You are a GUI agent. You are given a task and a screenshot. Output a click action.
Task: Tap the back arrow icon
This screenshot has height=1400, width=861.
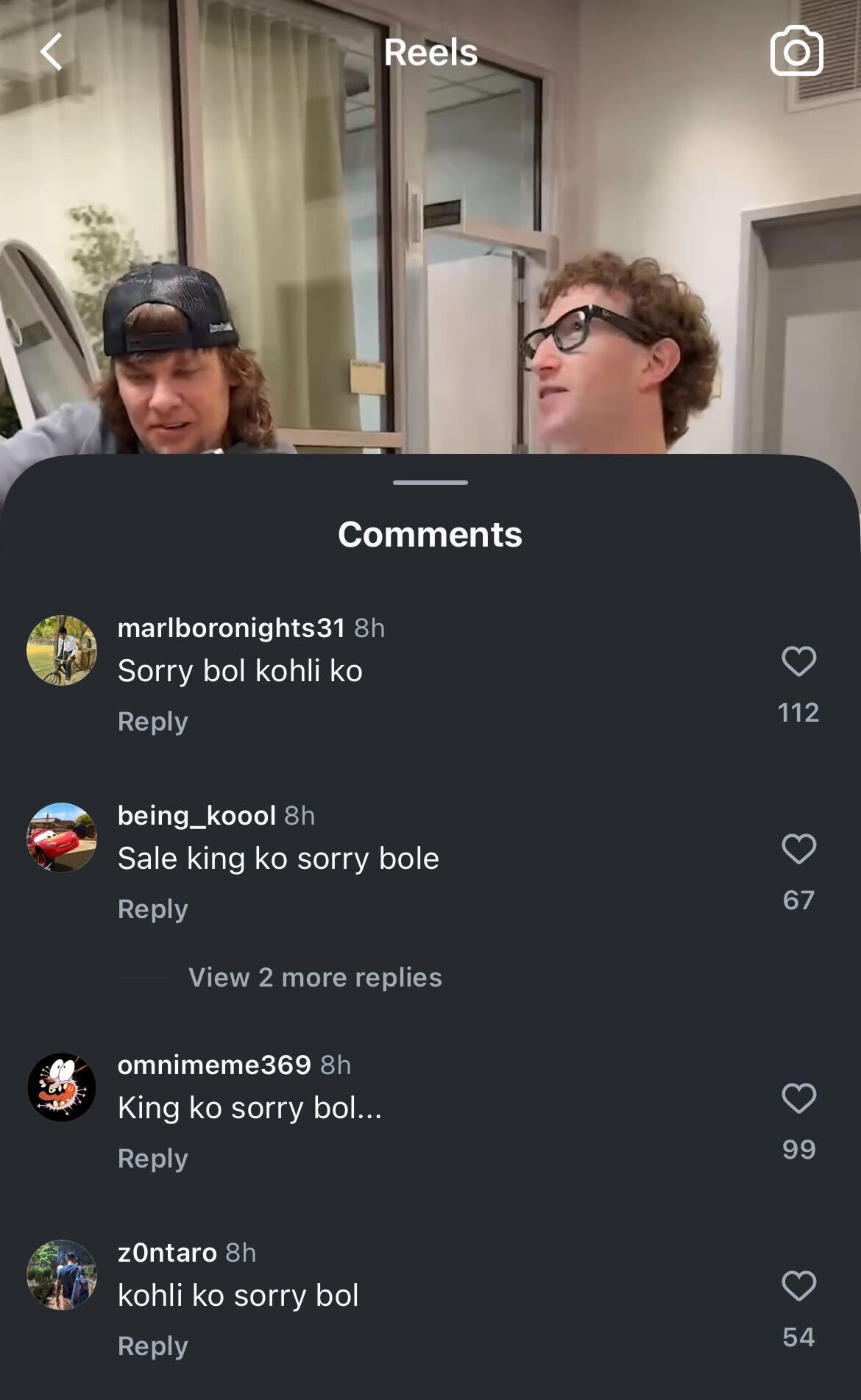click(52, 52)
